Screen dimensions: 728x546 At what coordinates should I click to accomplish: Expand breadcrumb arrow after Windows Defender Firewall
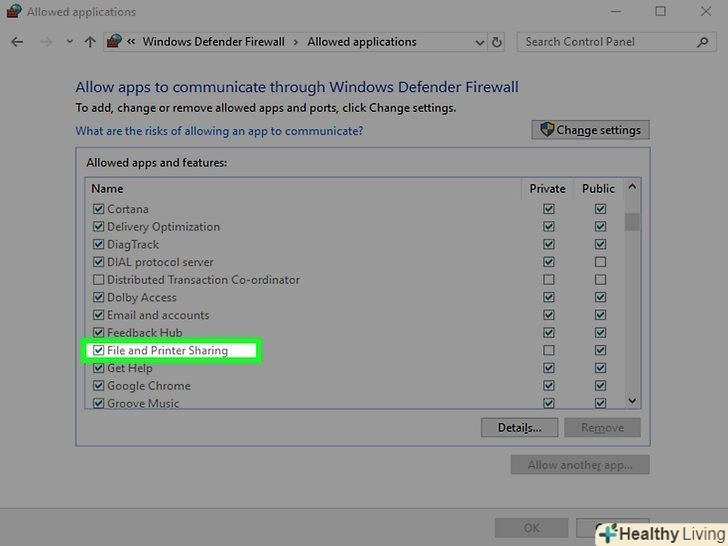[296, 42]
